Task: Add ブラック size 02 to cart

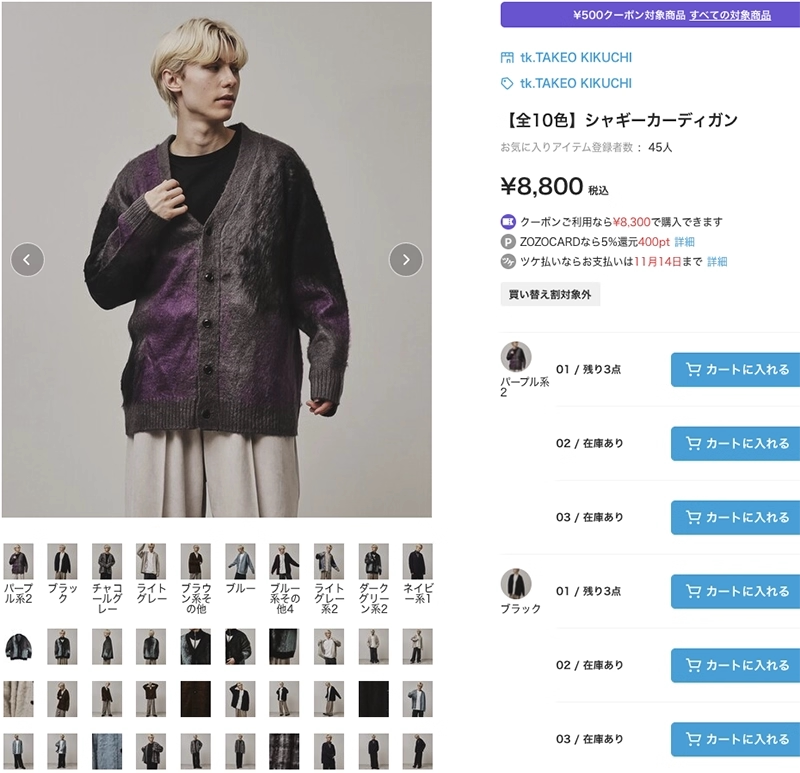Action: [736, 666]
